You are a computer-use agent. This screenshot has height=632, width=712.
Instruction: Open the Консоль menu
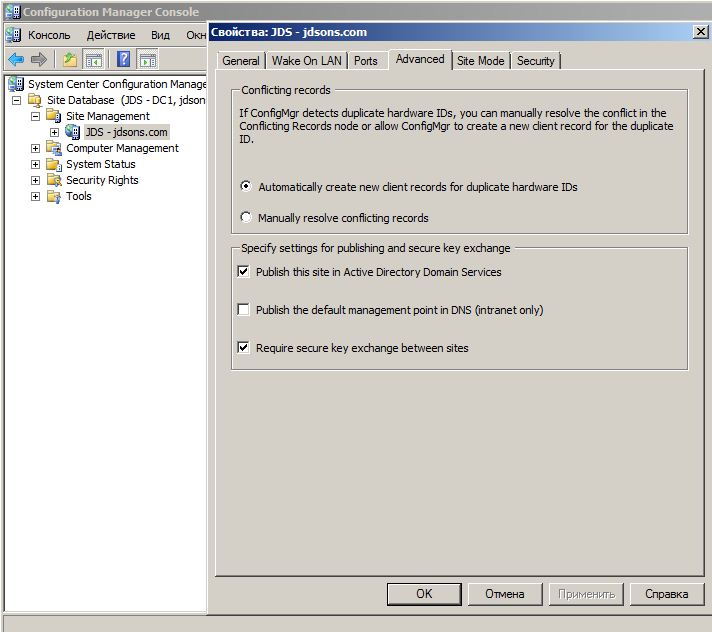point(49,35)
